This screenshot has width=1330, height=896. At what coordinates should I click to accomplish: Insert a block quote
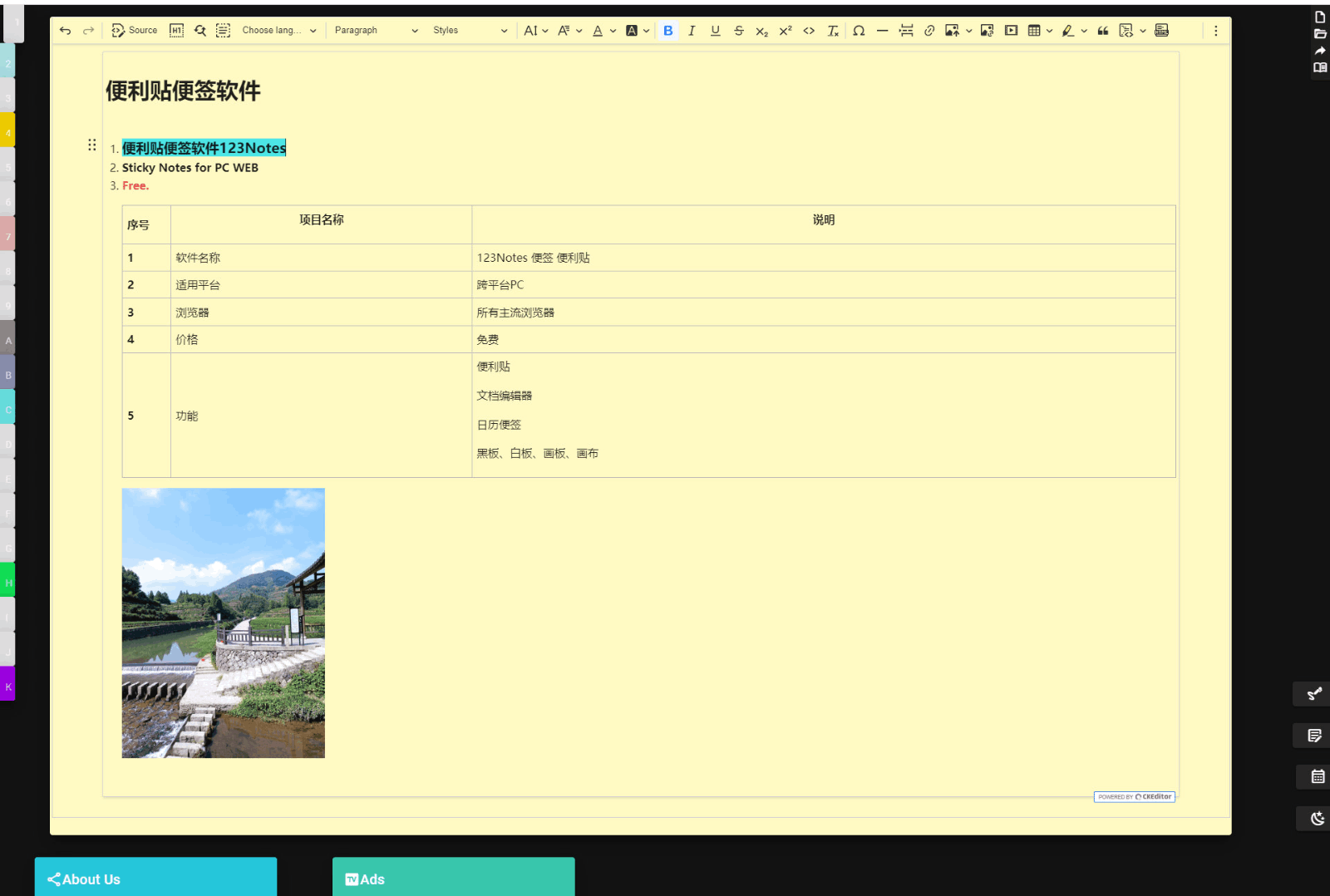pos(1103,31)
